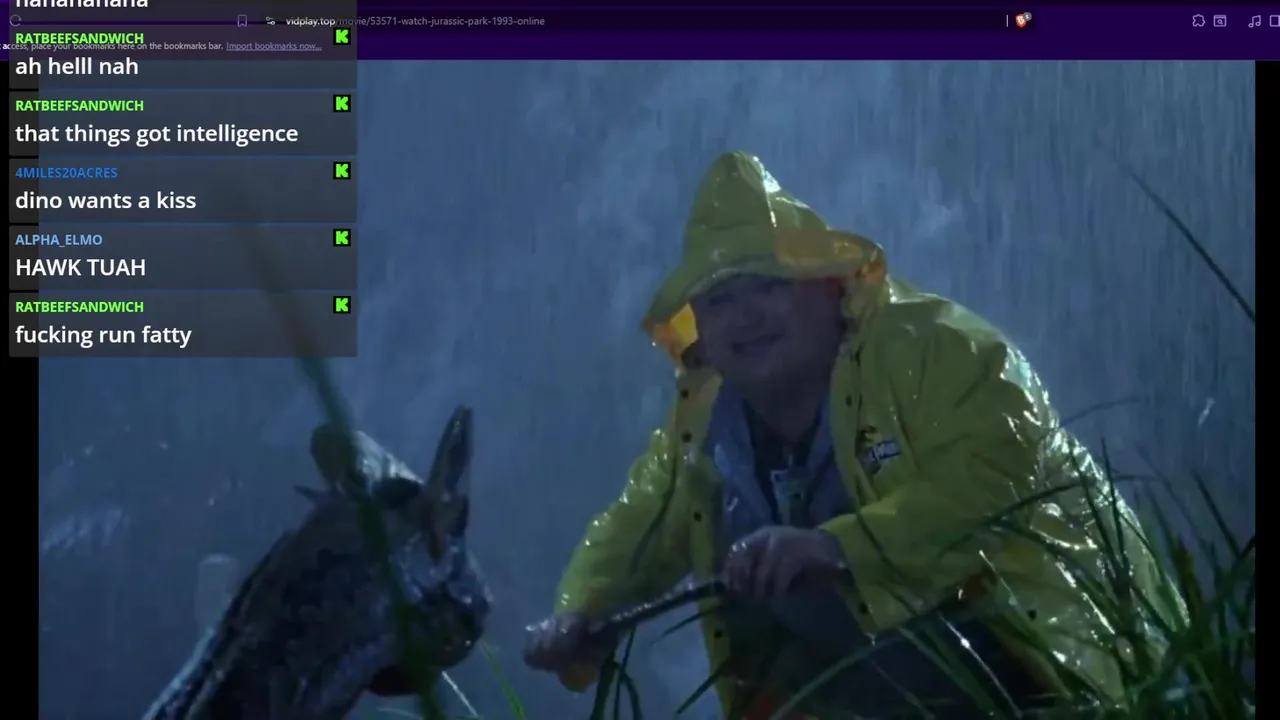
Task: Select username RATBEEFSANDWICH above 'ah helll nah'
Action: coord(79,38)
